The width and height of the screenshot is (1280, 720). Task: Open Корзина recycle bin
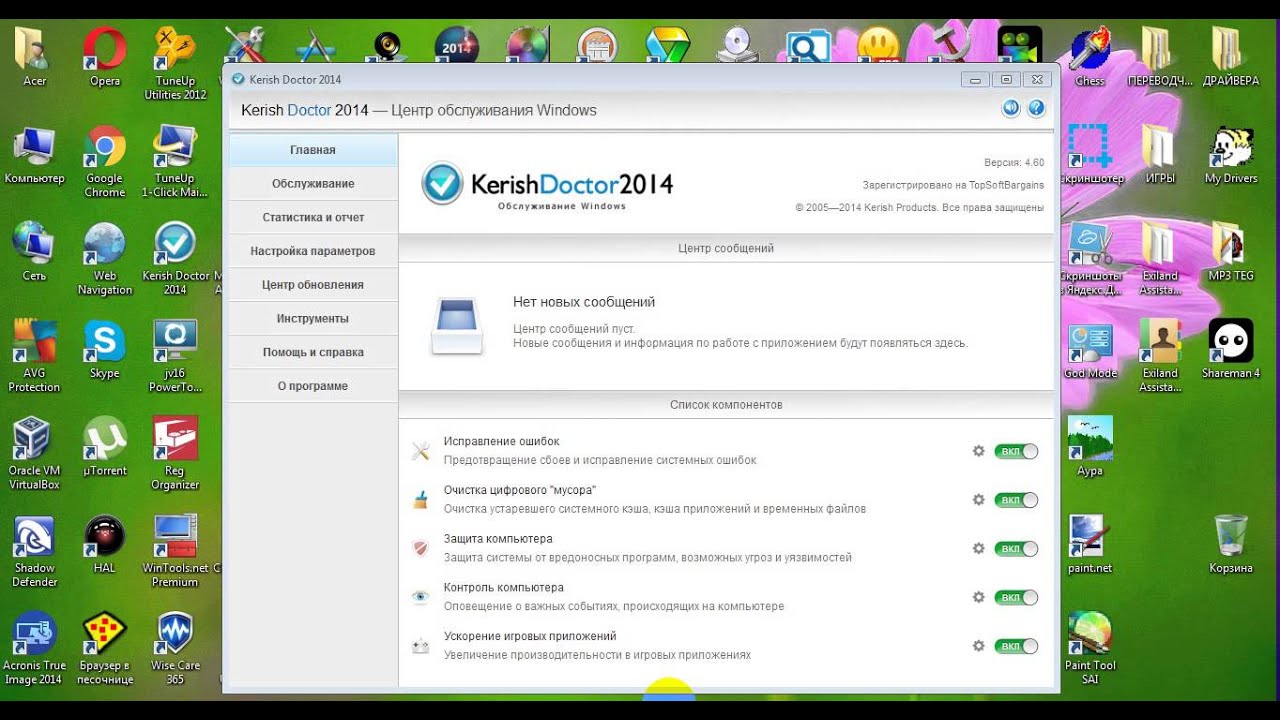[x=1230, y=544]
